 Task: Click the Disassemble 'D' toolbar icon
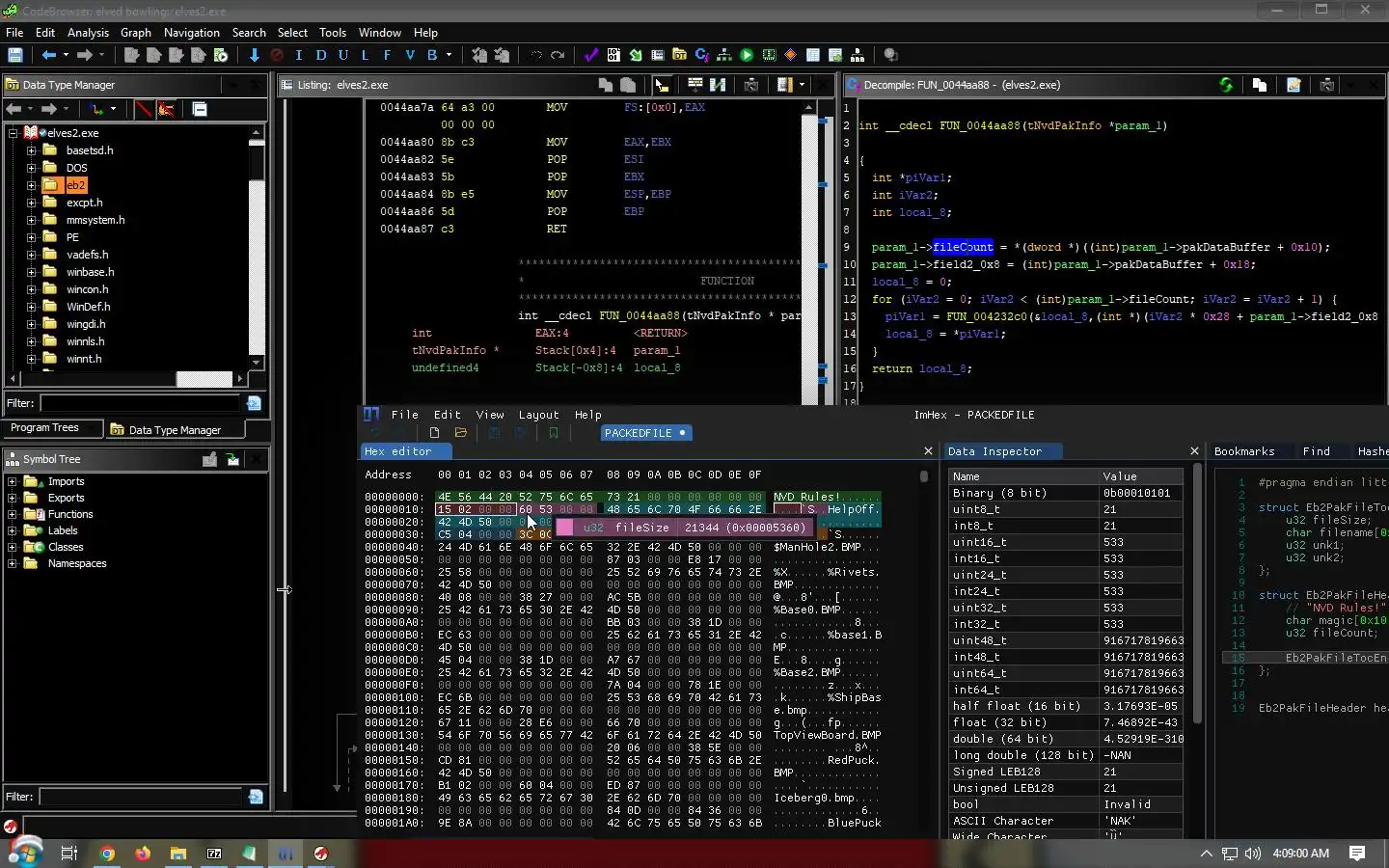coord(321,55)
